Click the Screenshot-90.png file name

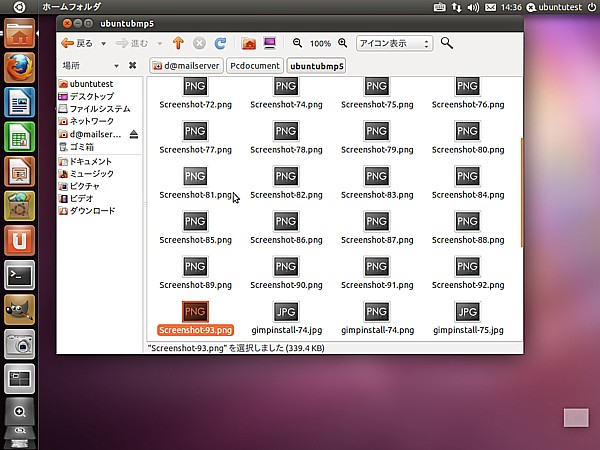[x=286, y=285]
